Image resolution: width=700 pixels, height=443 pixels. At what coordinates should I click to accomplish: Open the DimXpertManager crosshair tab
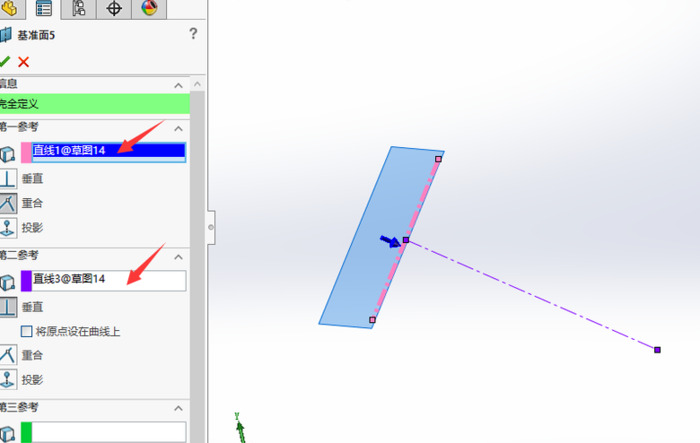coord(114,9)
